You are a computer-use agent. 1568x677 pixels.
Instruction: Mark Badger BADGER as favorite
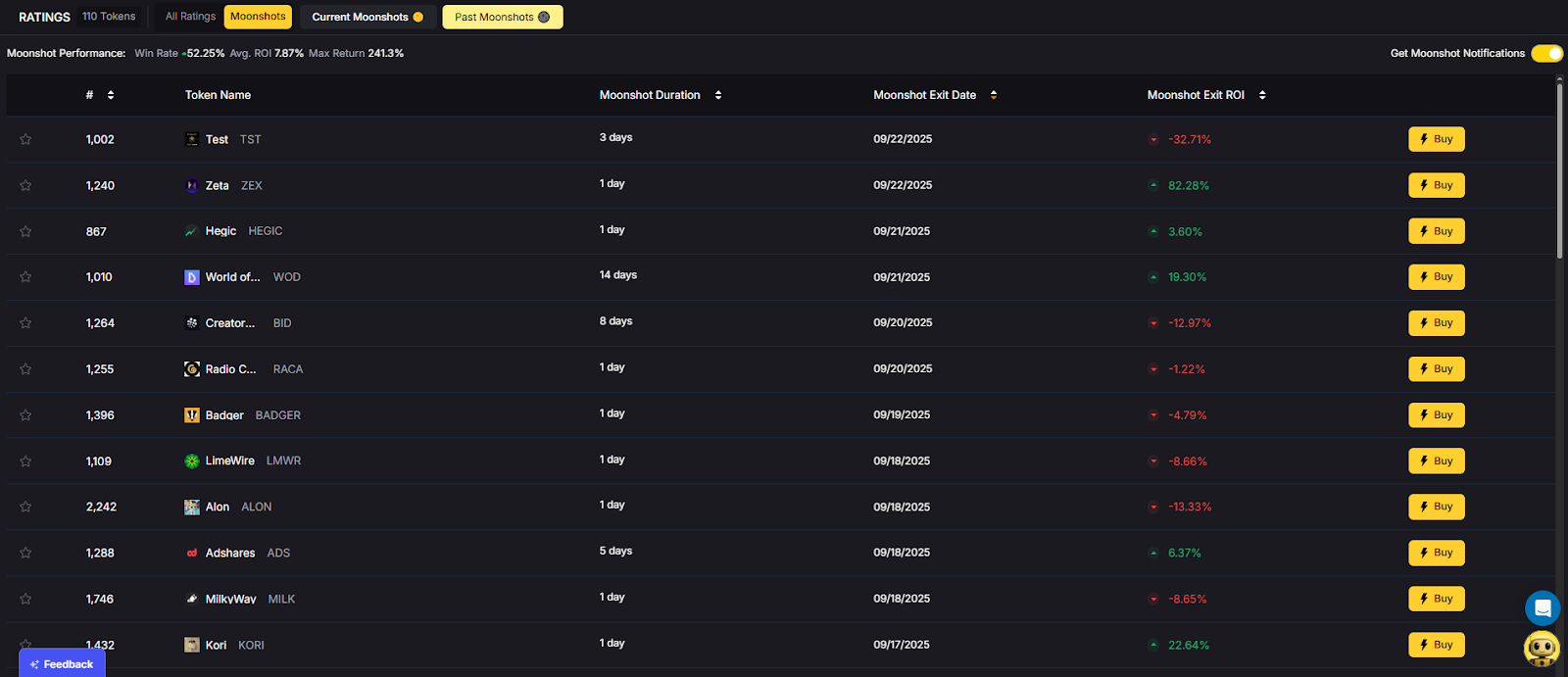pyautogui.click(x=25, y=415)
